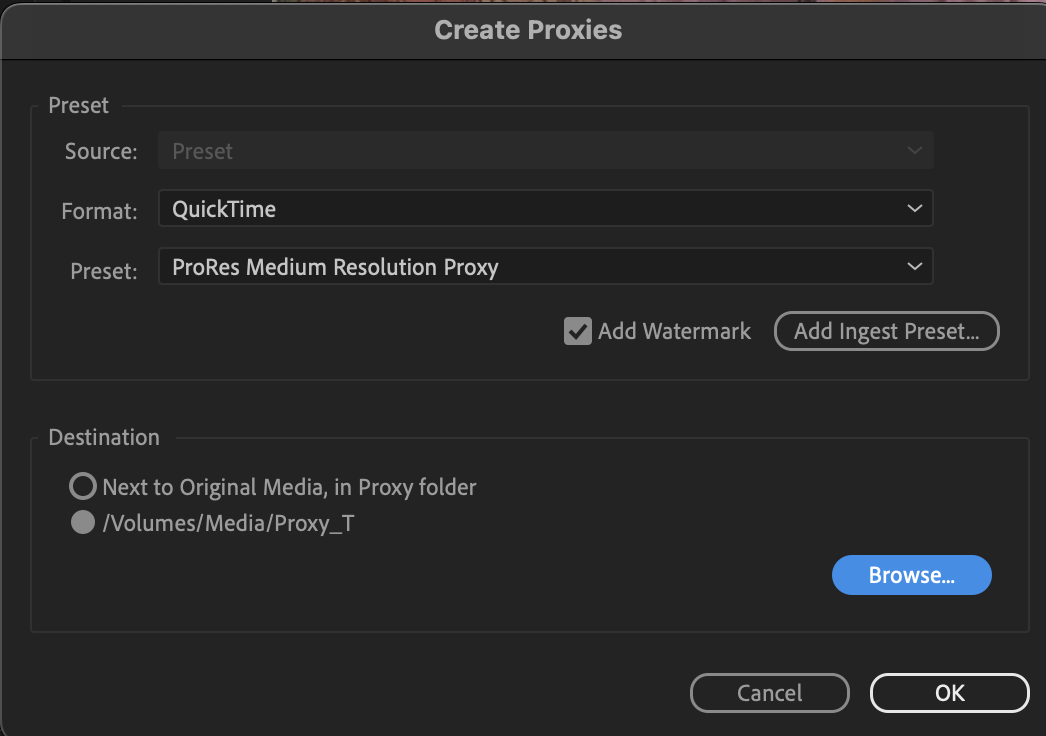1046x736 pixels.
Task: Cancel the Create Proxies dialog
Action: 769,692
